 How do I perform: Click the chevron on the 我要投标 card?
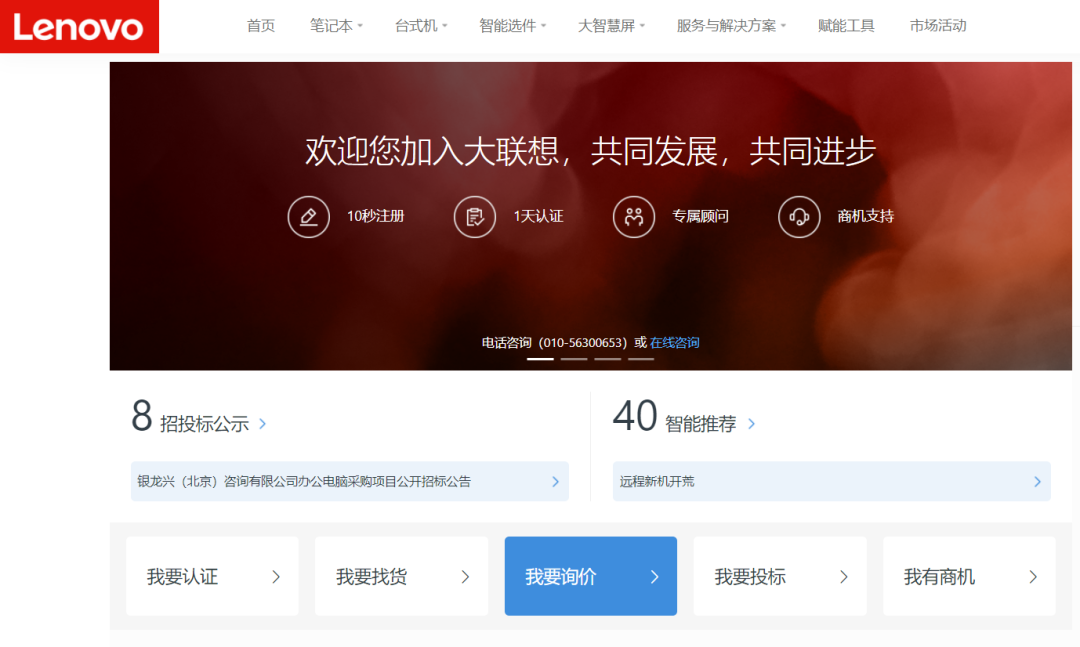[844, 577]
